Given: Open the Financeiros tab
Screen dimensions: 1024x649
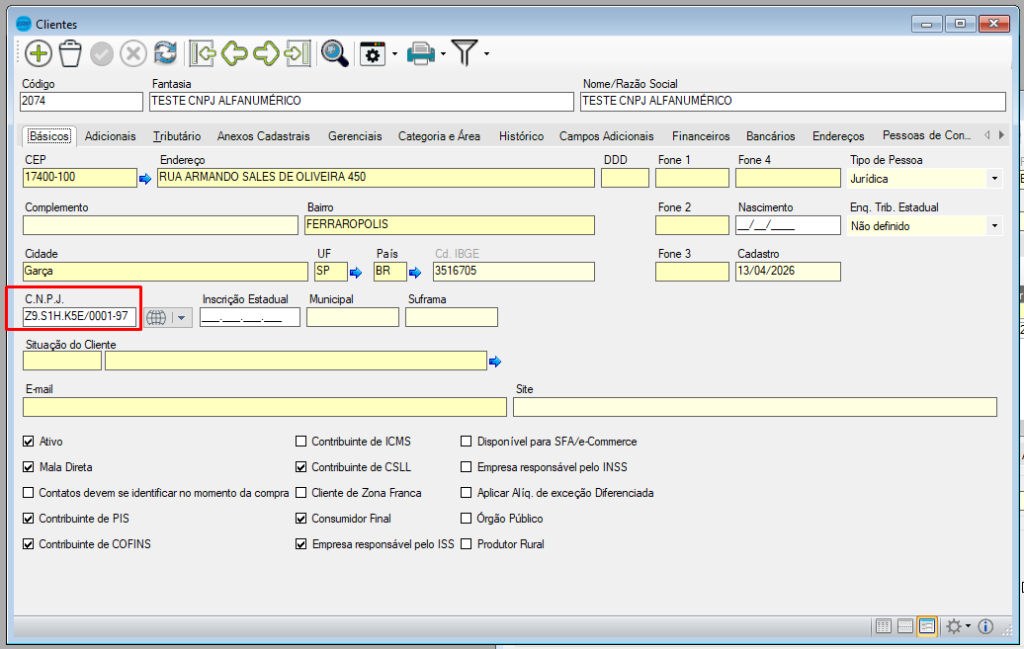Looking at the screenshot, I should pyautogui.click(x=700, y=136).
